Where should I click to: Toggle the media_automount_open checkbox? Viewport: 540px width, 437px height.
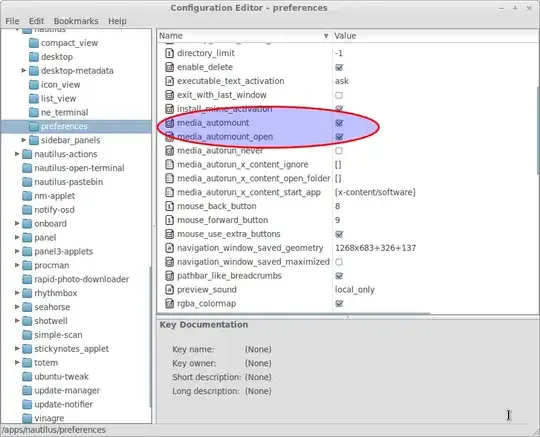click(x=339, y=137)
